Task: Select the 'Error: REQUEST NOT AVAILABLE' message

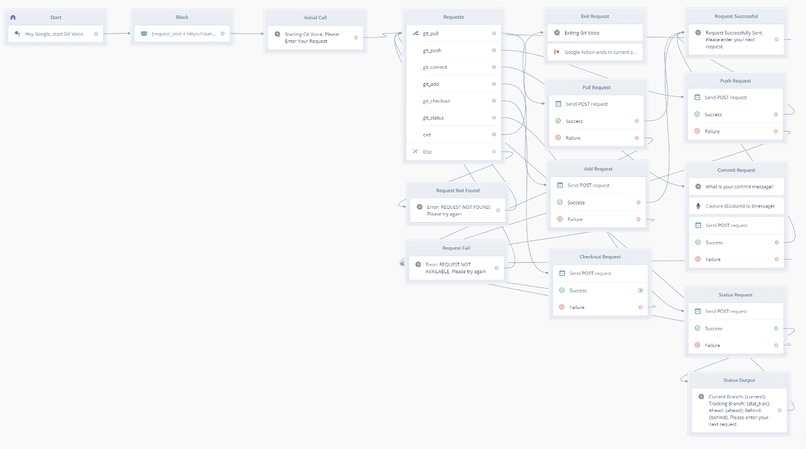Action: tap(456, 267)
